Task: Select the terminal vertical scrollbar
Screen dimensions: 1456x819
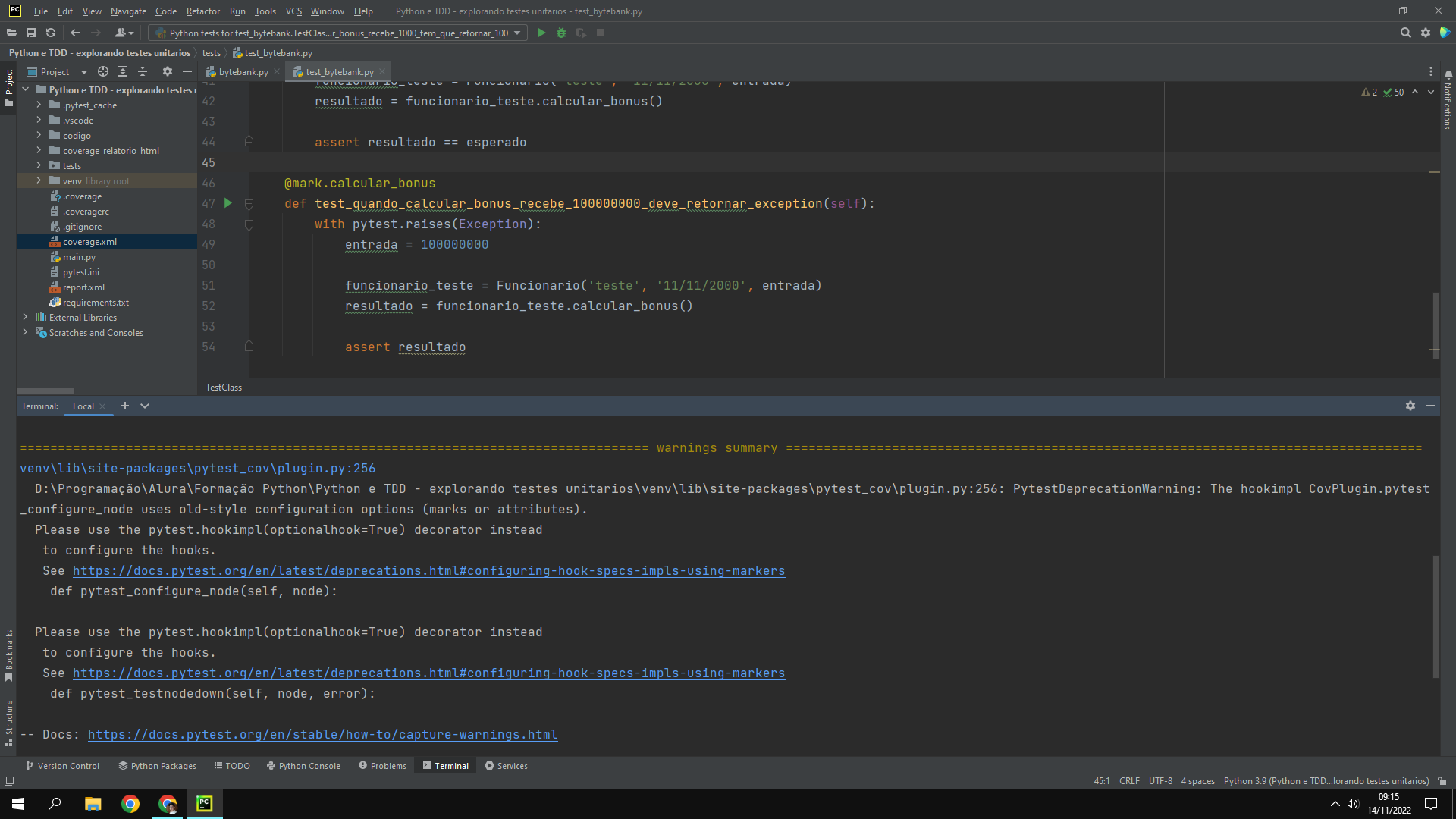Action: [x=1436, y=617]
